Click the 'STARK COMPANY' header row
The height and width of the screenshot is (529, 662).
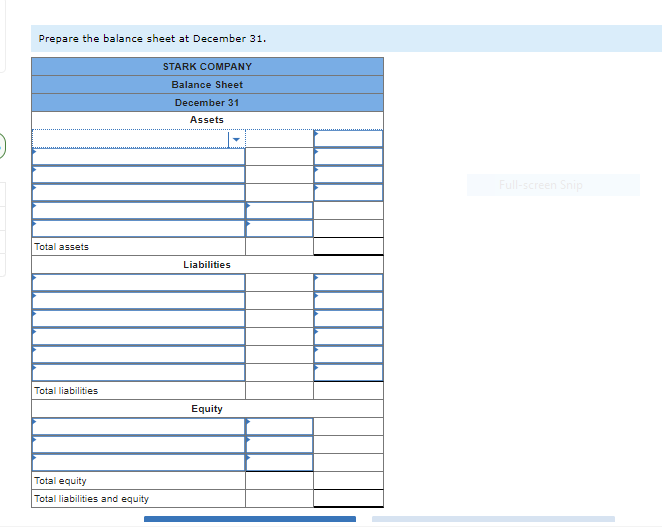coord(207,67)
